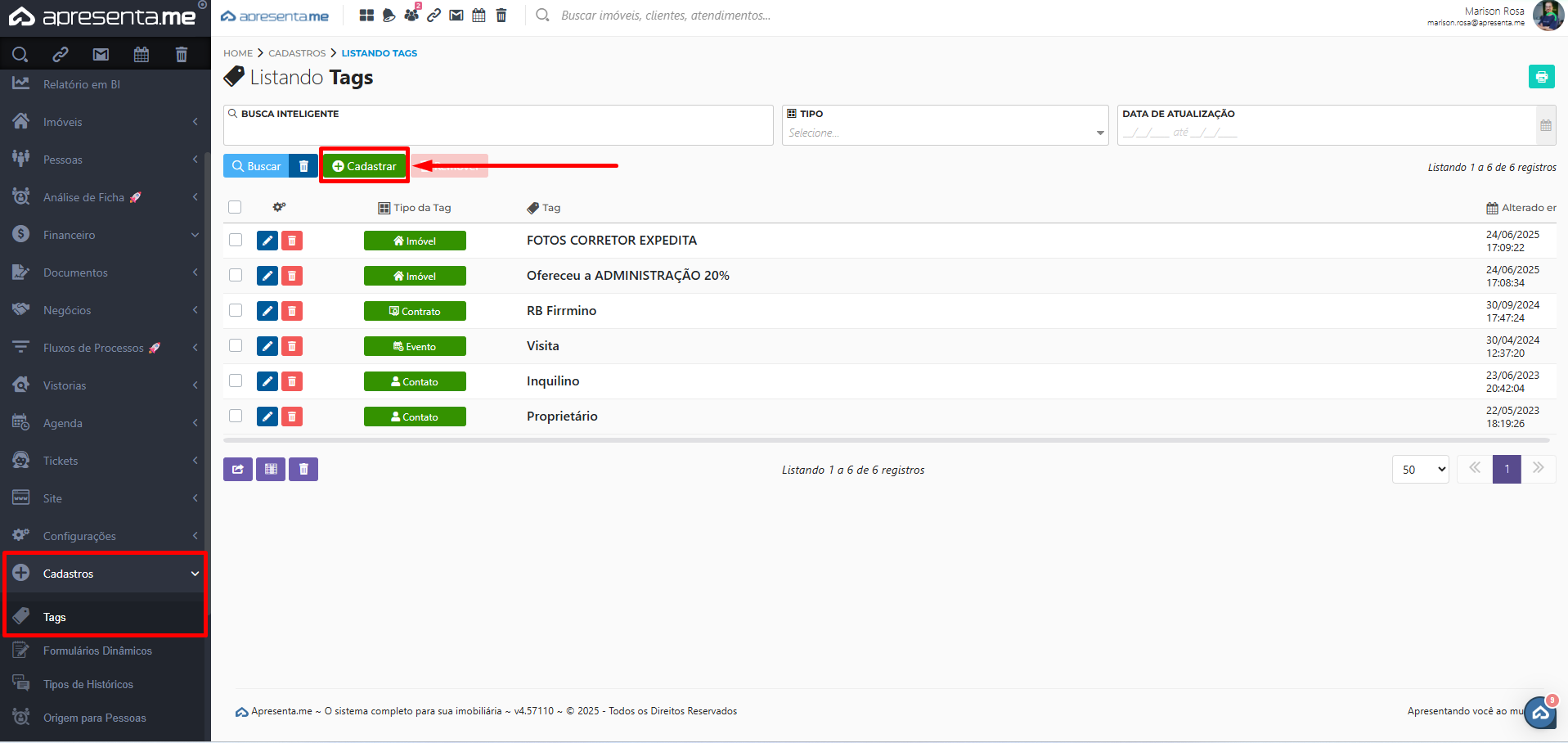Screen dimensions: 1568x743
Task: Open Formulários Dinâmicos in the sidebar
Action: tap(97, 651)
